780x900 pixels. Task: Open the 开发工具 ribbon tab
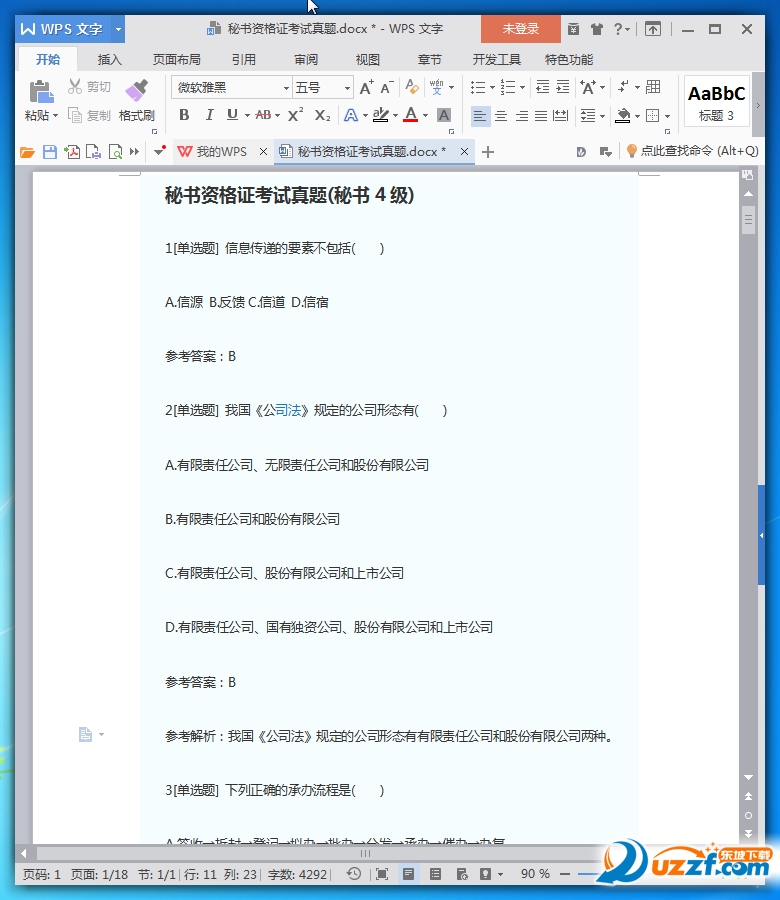497,60
